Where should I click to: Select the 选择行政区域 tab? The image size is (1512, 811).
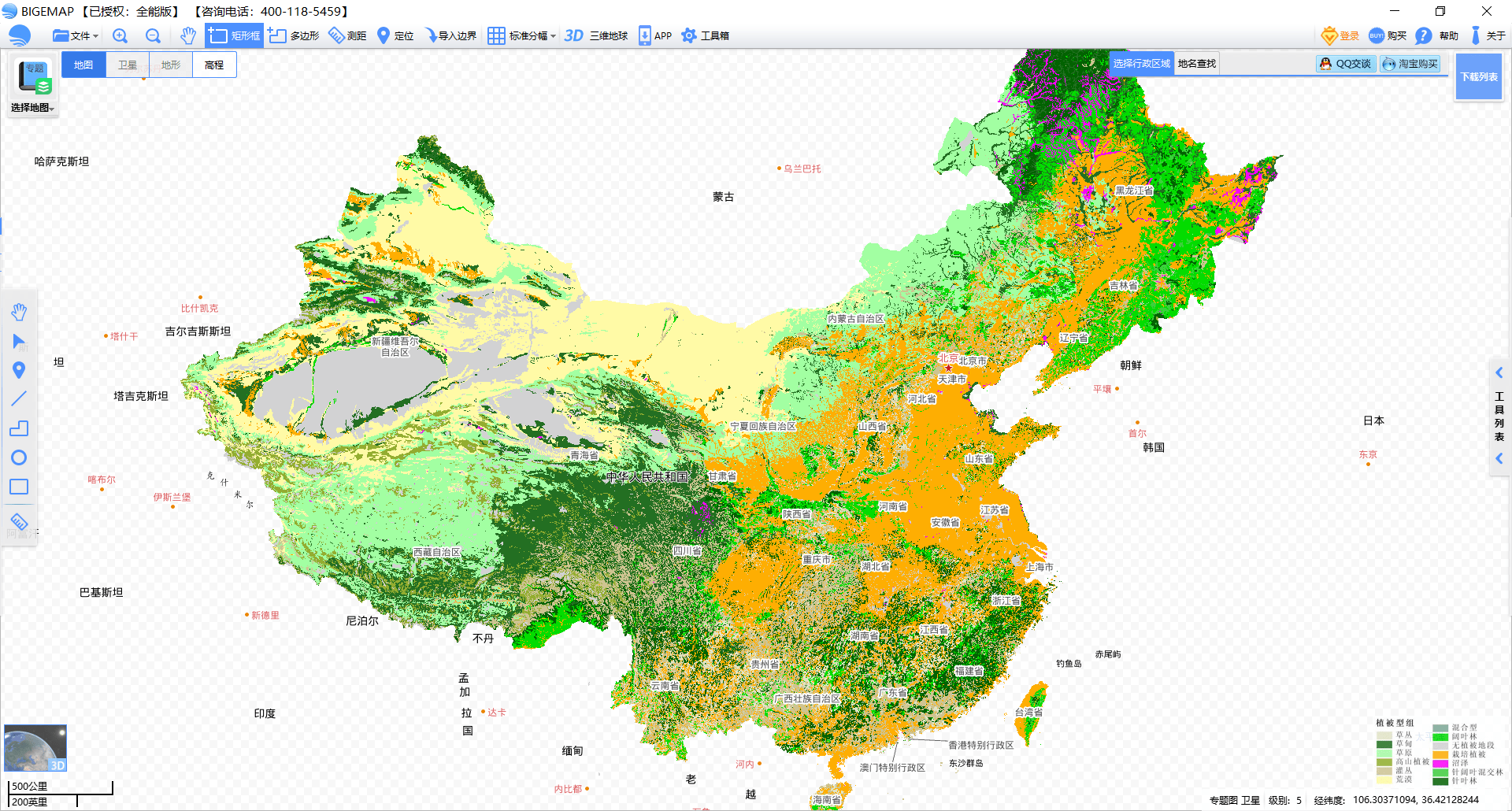click(1142, 63)
